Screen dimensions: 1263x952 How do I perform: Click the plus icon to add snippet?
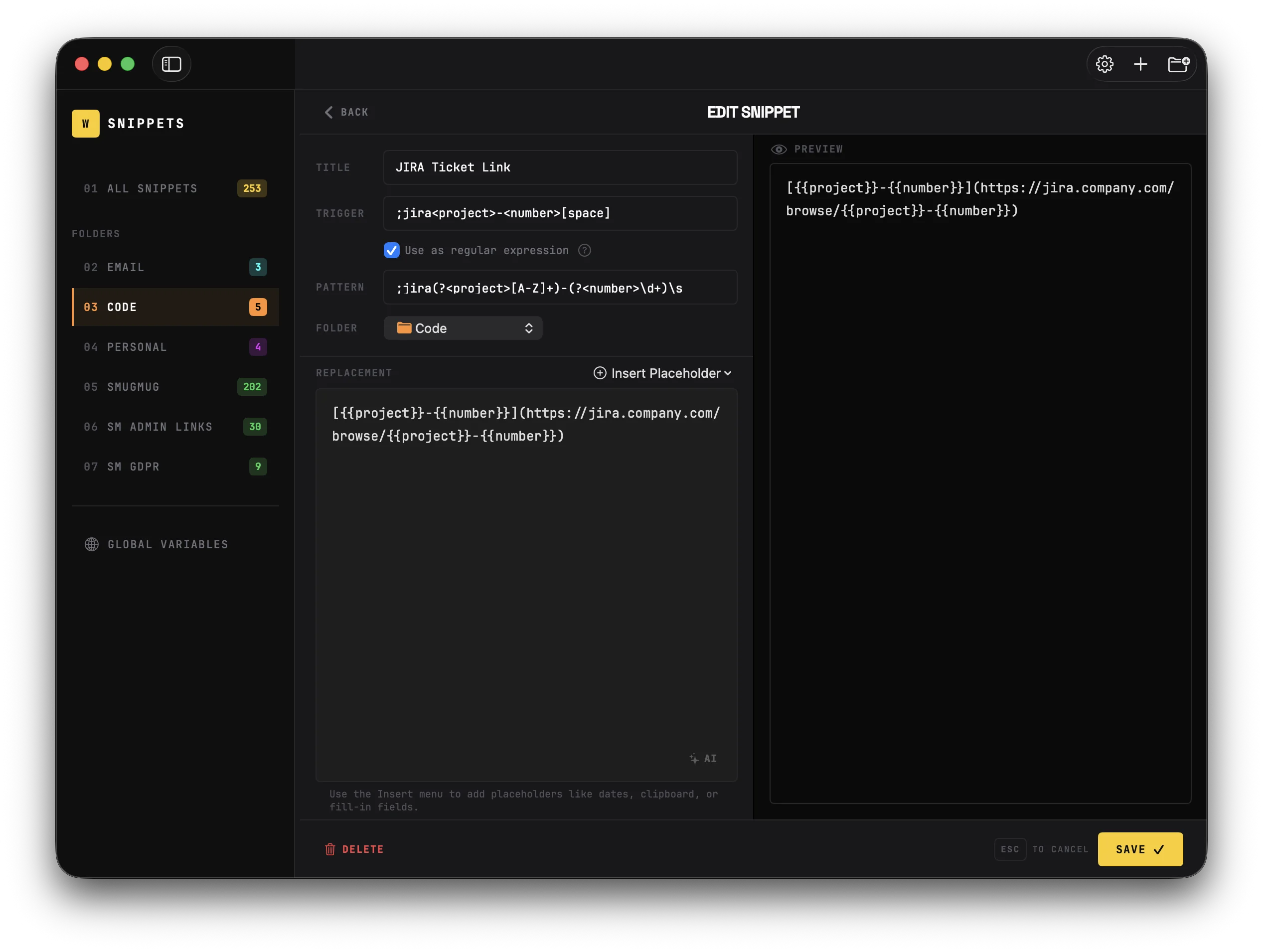[1140, 64]
